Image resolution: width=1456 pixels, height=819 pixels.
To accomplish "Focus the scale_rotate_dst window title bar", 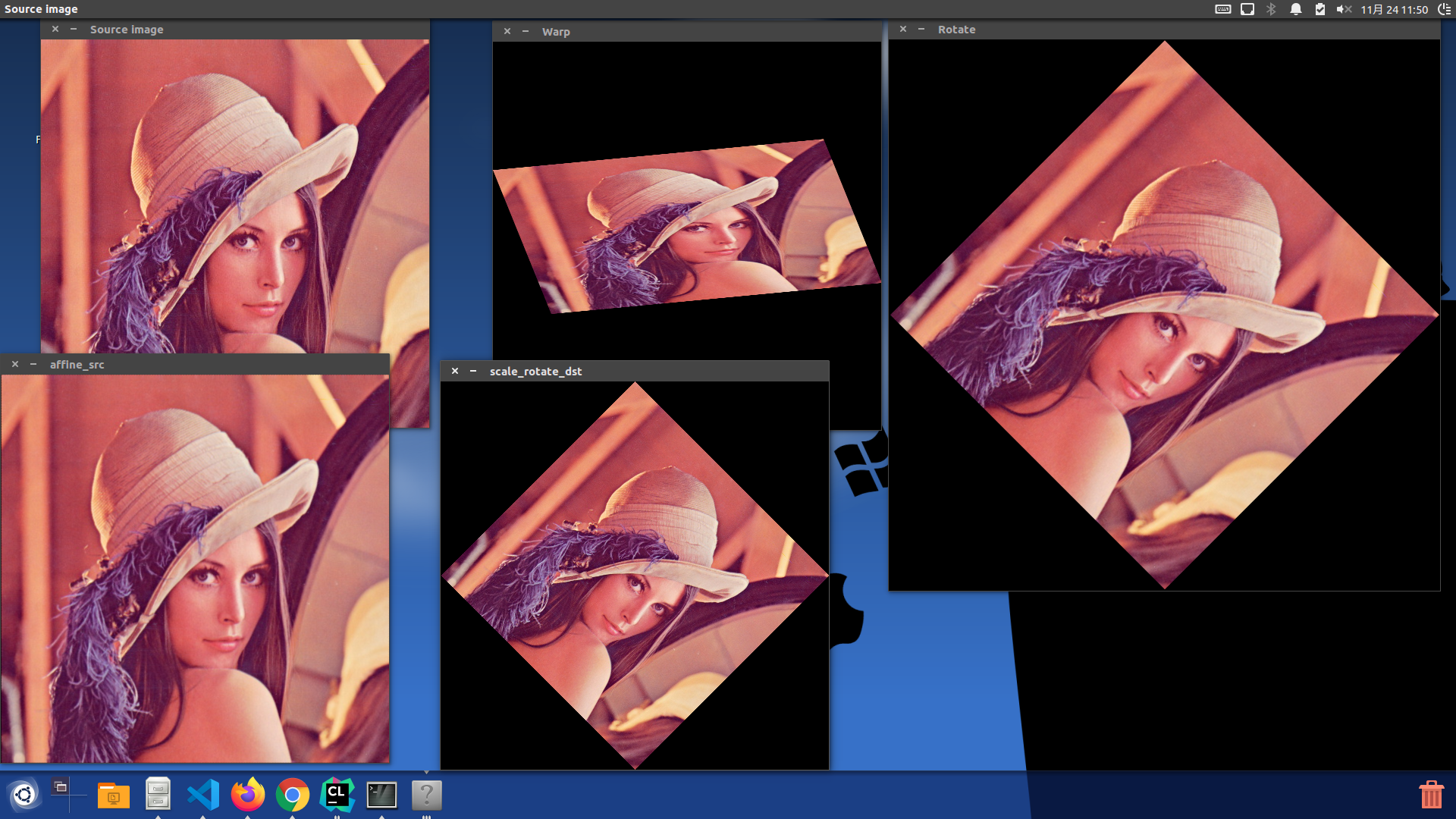I will point(635,371).
